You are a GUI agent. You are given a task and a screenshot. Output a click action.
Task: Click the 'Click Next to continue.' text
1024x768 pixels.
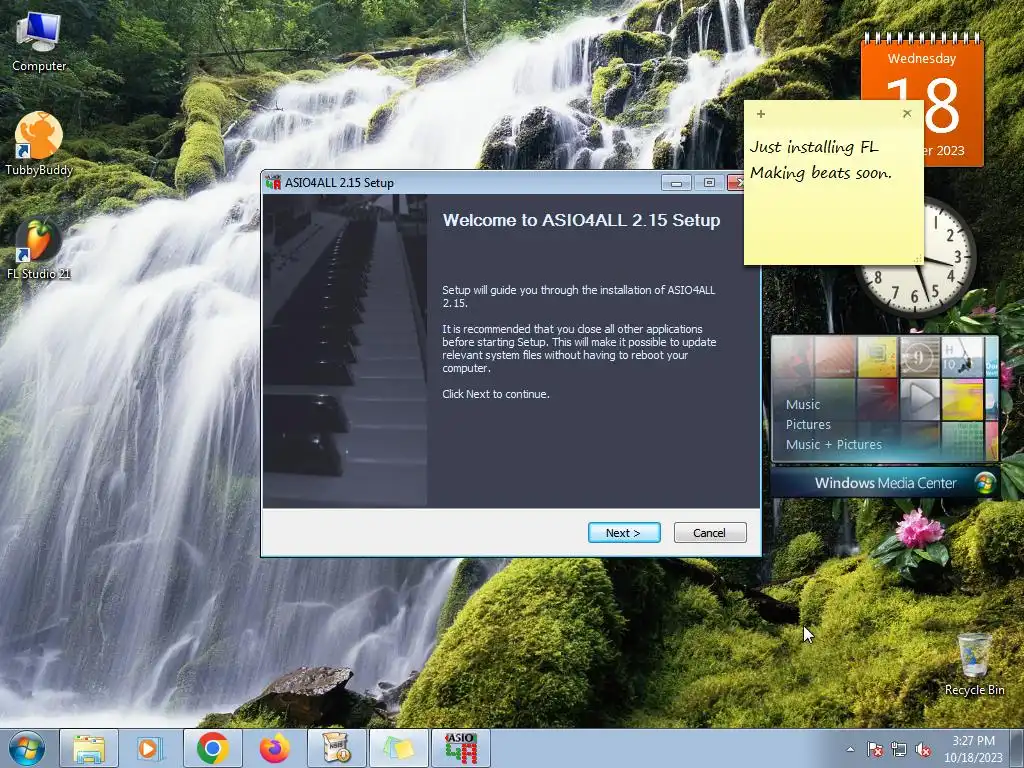click(x=496, y=394)
